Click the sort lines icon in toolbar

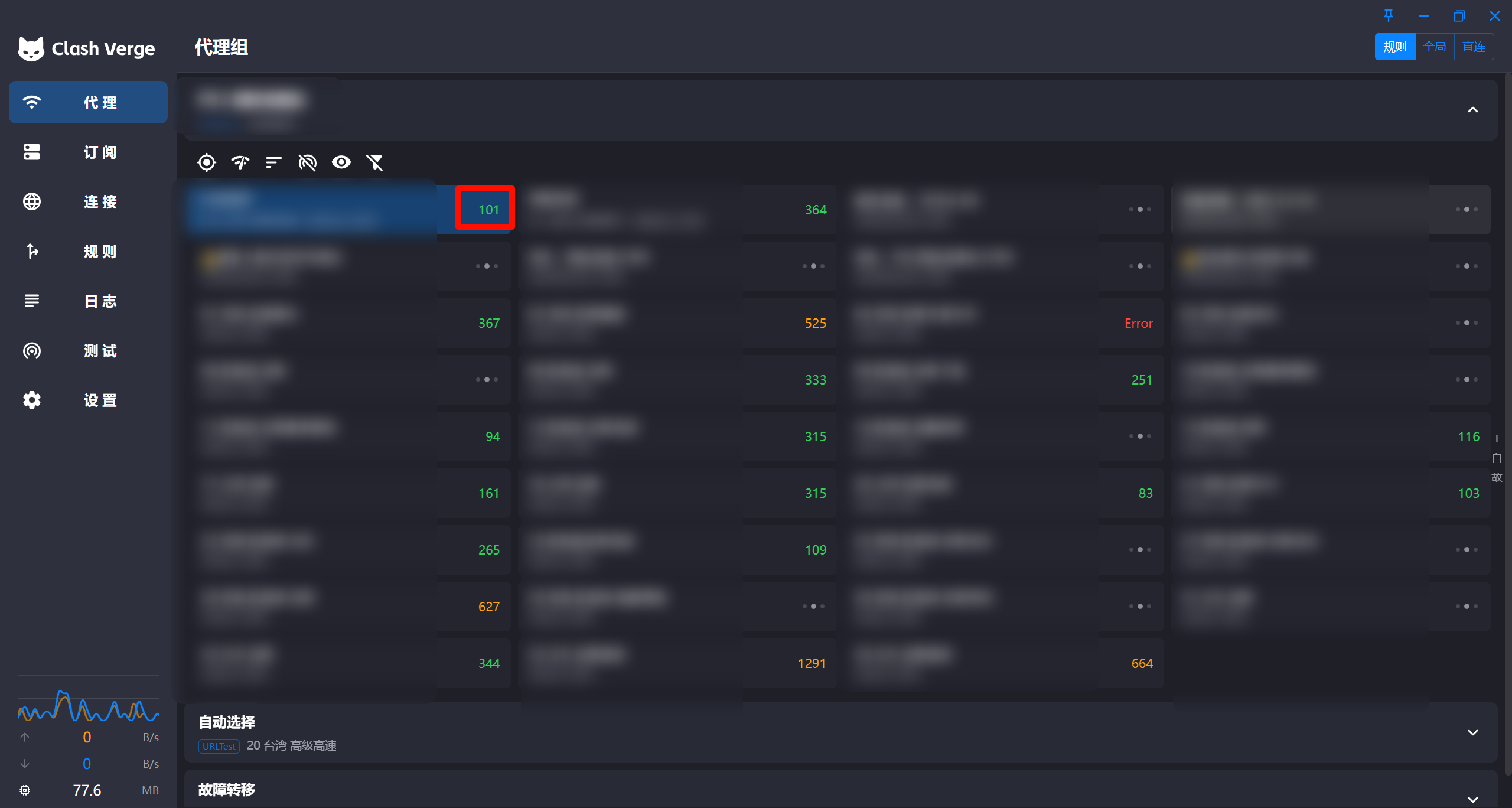[273, 162]
